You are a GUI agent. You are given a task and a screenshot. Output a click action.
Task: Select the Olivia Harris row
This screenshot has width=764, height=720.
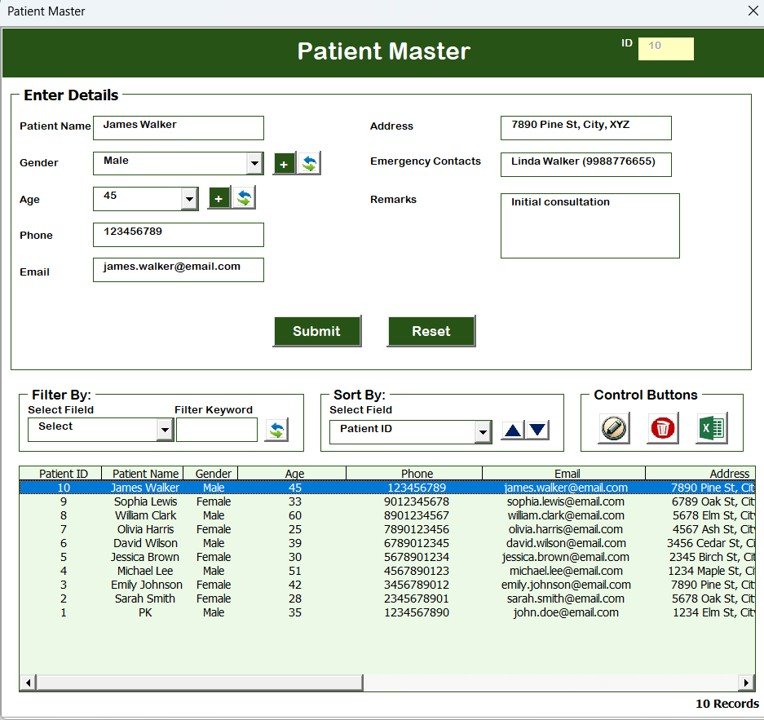click(x=387, y=530)
